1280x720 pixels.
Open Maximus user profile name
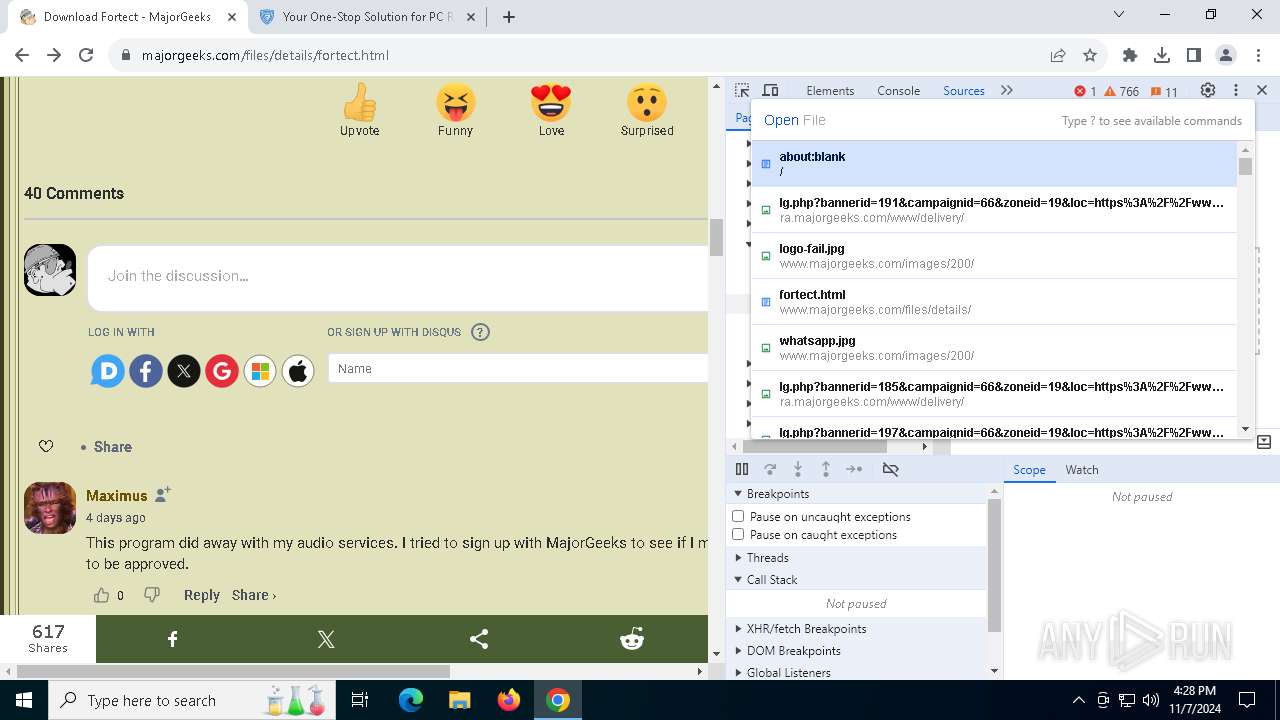[x=116, y=495]
